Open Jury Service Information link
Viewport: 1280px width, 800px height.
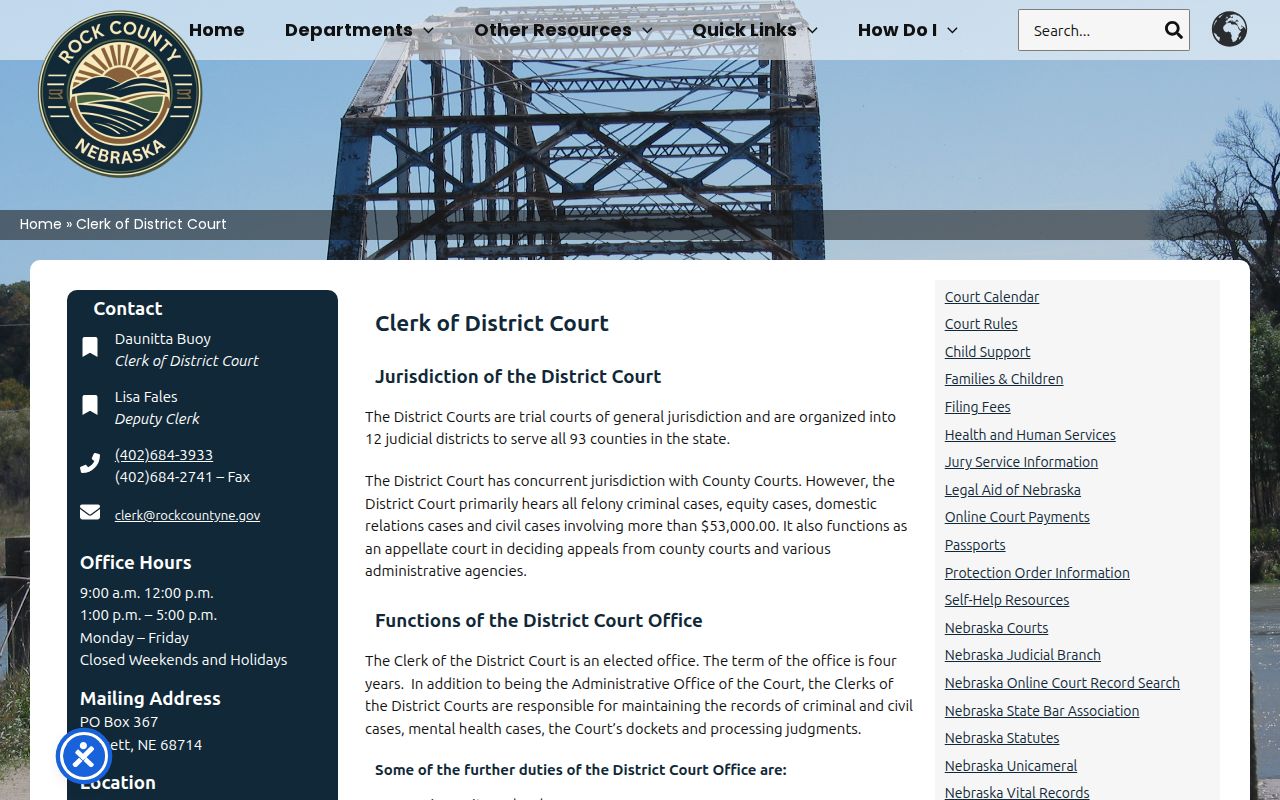tap(1021, 462)
